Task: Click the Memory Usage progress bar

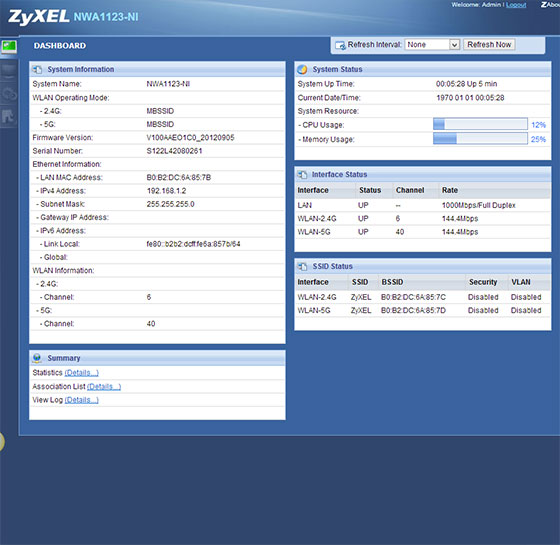Action: (480, 139)
